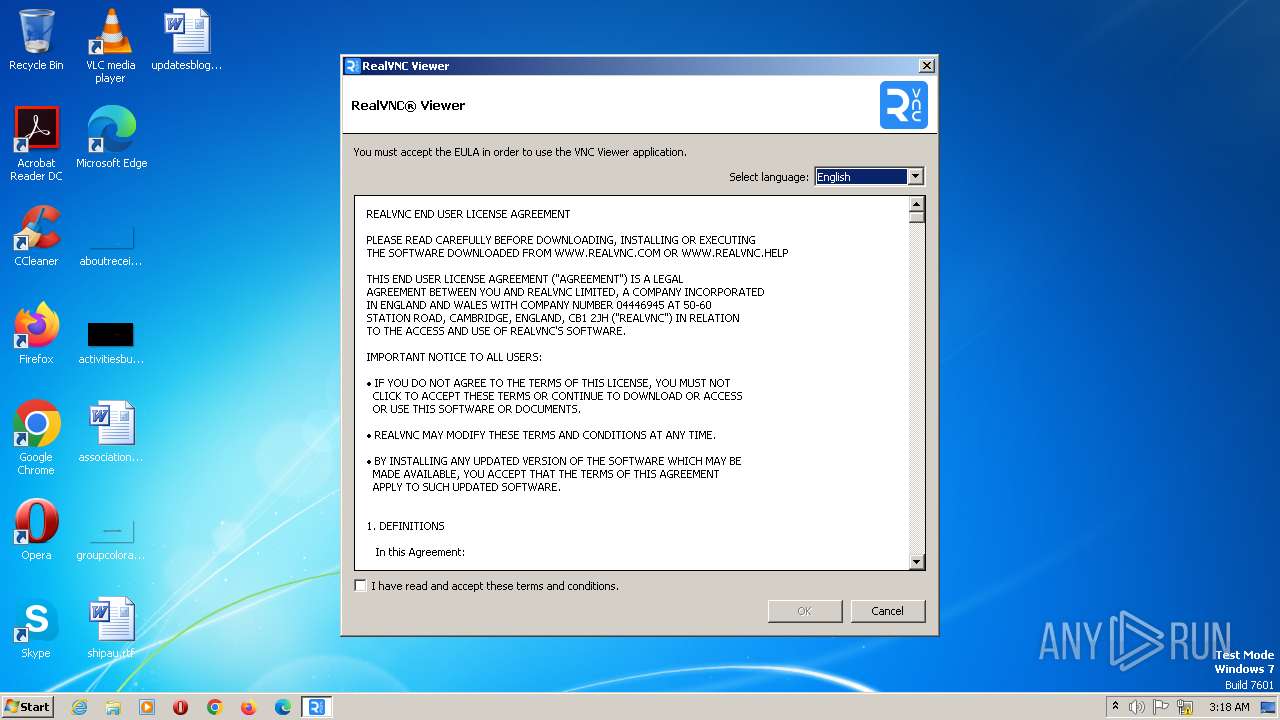The image size is (1280, 720).
Task: Open the association… Word document
Action: [111, 431]
